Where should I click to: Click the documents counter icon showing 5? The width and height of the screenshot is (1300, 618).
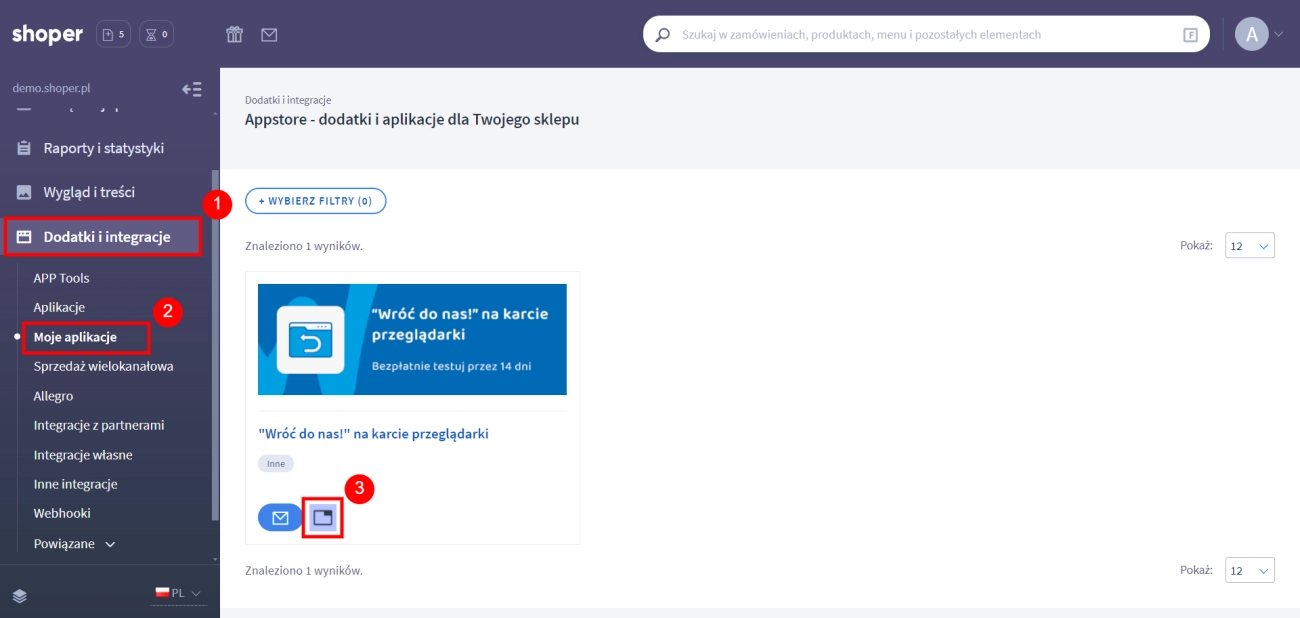[113, 35]
